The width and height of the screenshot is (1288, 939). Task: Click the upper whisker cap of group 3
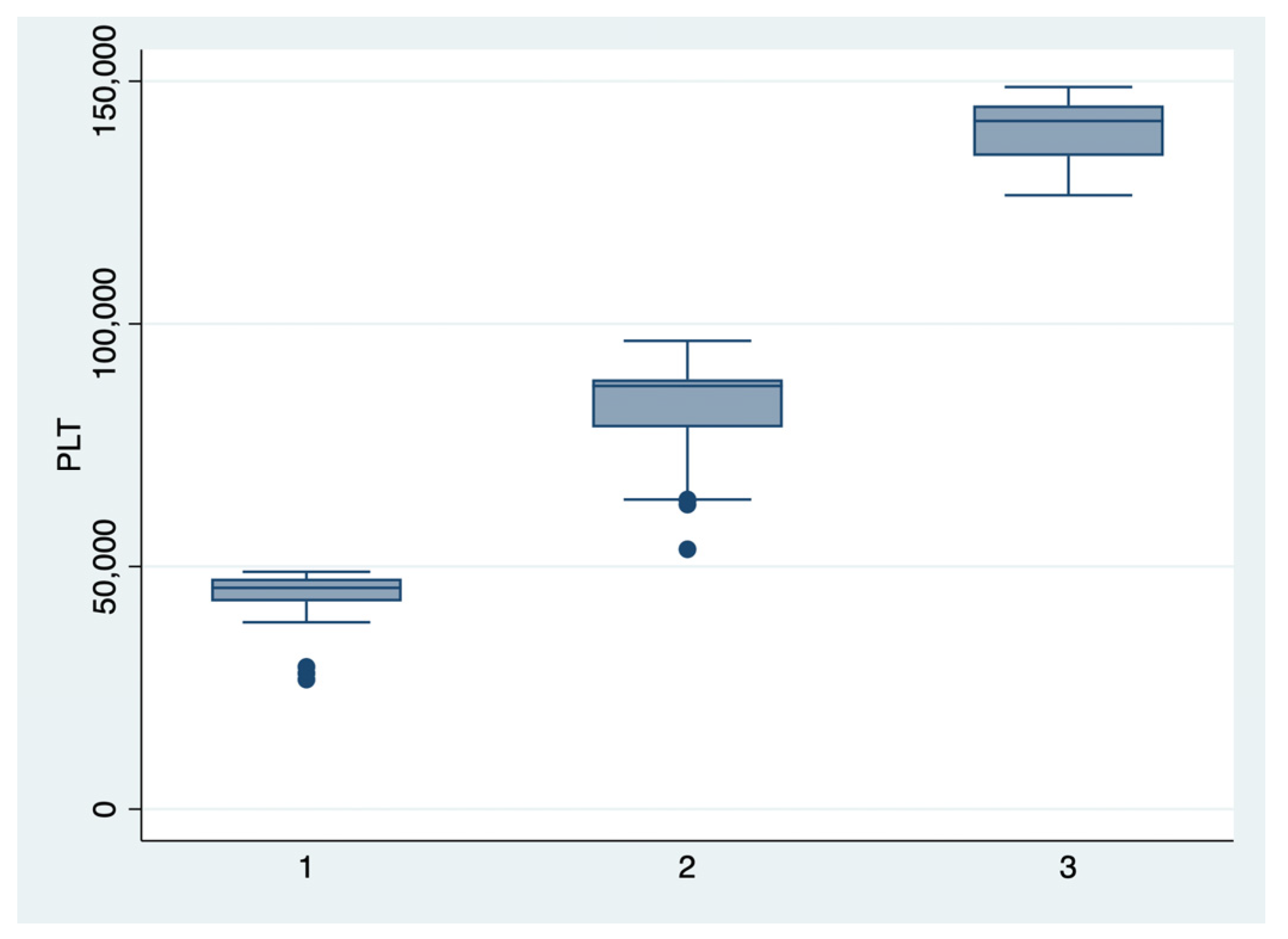pyautogui.click(x=1068, y=87)
